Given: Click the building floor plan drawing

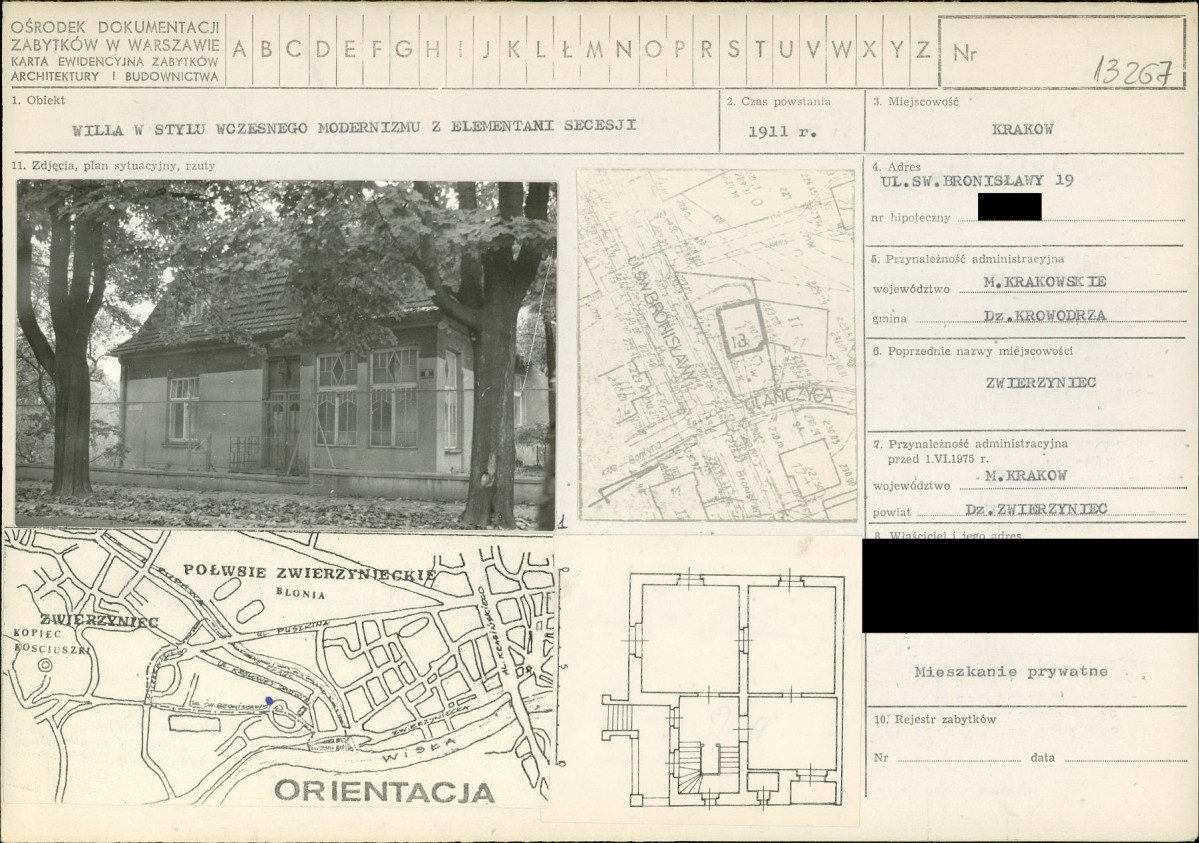Looking at the screenshot, I should click(723, 688).
